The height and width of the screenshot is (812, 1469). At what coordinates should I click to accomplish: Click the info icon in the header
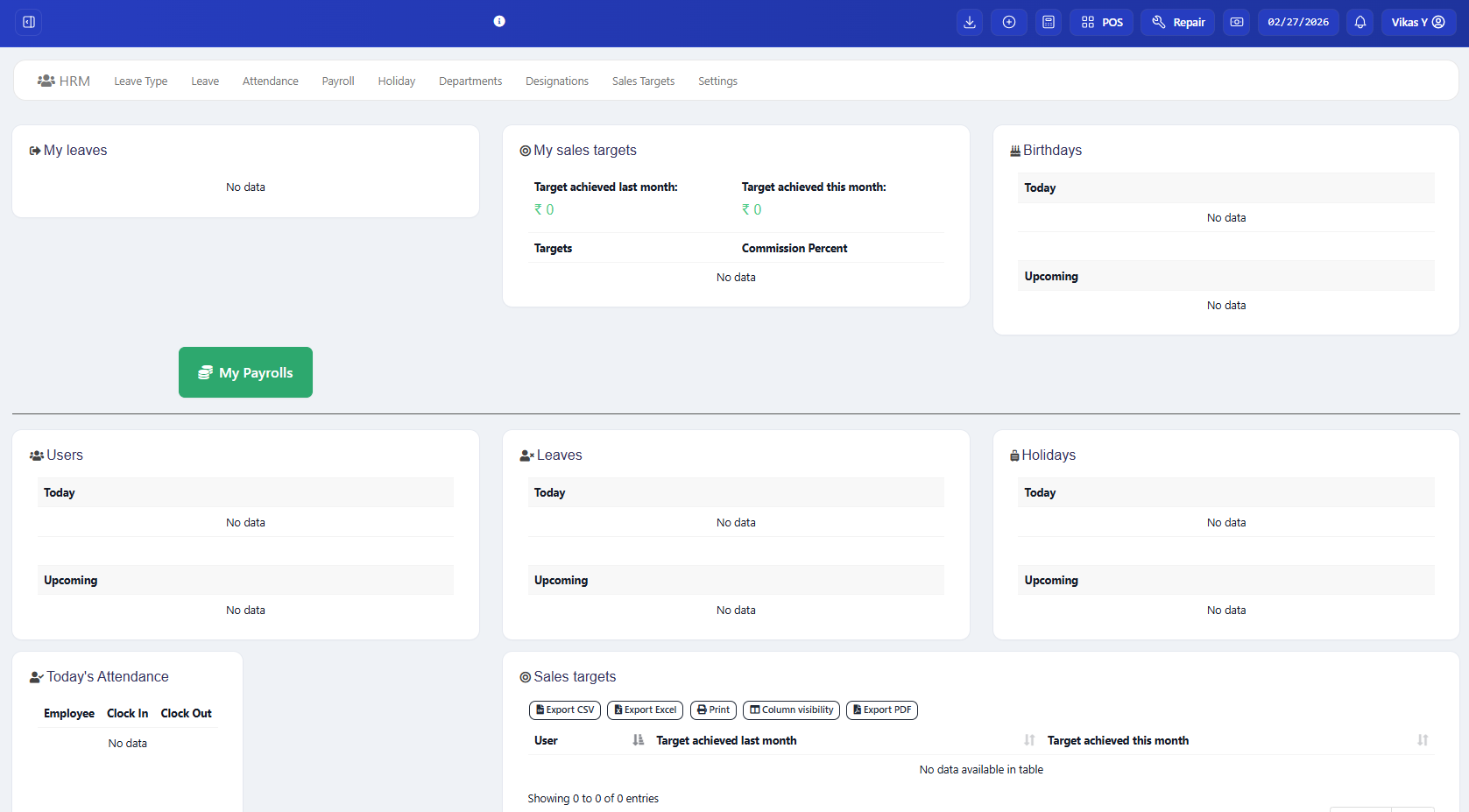tap(499, 21)
